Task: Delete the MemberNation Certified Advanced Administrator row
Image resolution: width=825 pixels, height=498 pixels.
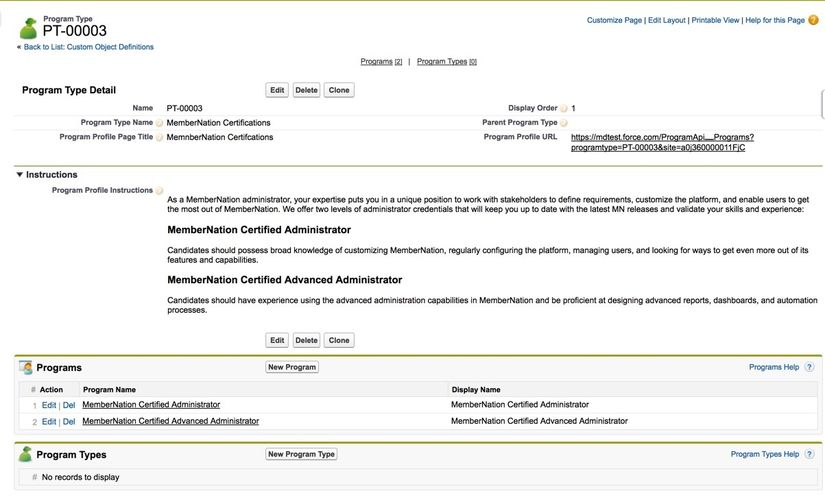Action: pyautogui.click(x=69, y=422)
